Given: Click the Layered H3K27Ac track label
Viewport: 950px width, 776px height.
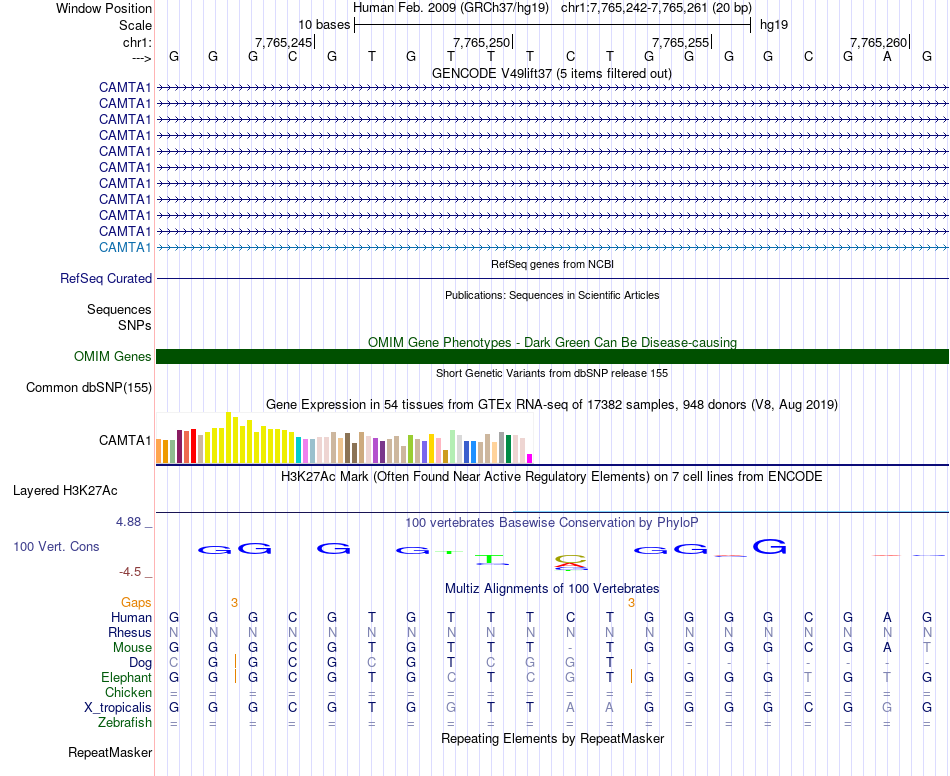Looking at the screenshot, I should click(x=65, y=491).
